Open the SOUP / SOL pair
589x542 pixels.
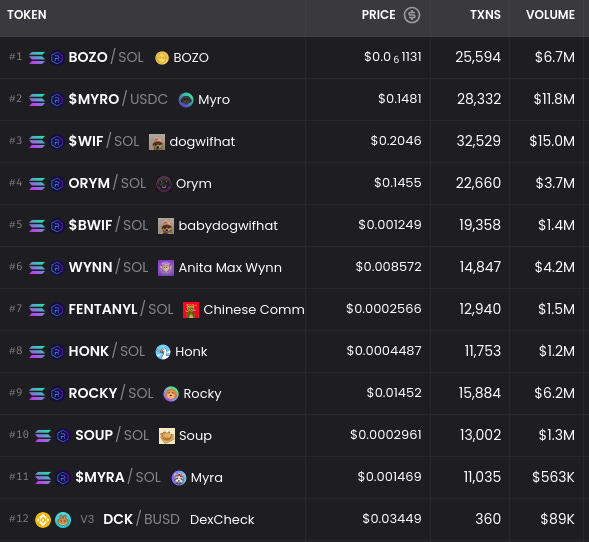click(112, 436)
